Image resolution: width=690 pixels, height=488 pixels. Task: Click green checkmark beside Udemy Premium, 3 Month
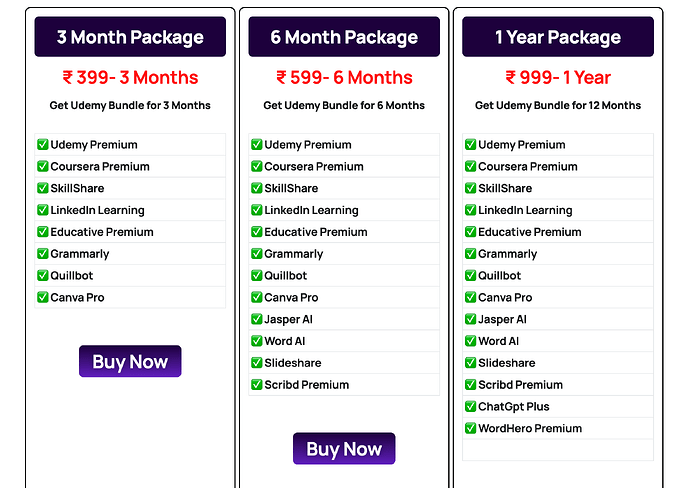[43, 145]
